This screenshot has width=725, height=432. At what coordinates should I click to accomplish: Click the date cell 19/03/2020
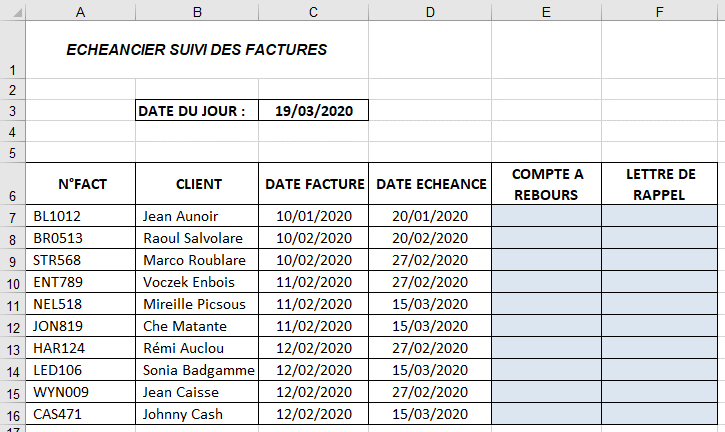click(314, 110)
